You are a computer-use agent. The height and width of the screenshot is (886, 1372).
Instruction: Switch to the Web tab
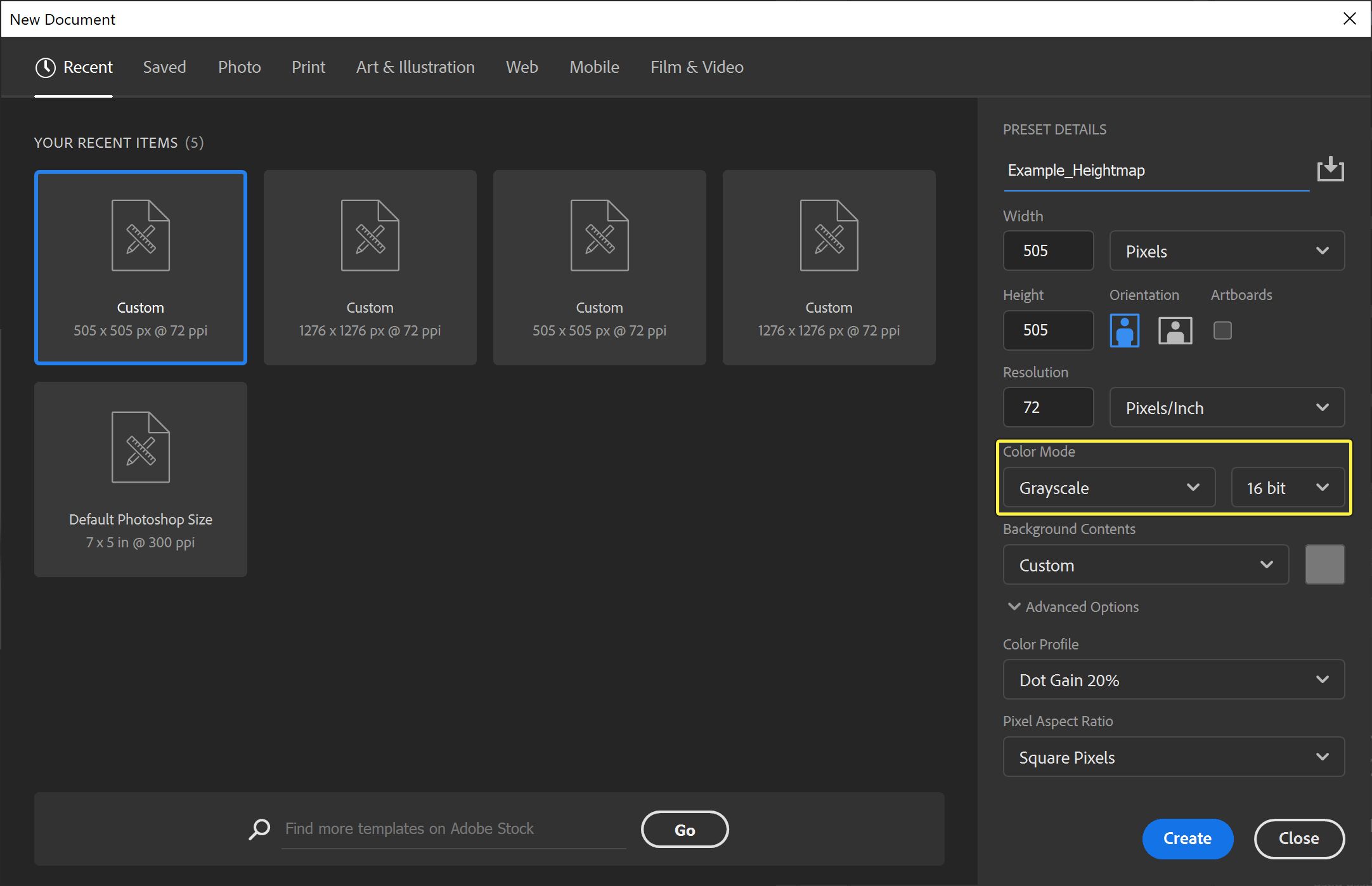(x=522, y=67)
